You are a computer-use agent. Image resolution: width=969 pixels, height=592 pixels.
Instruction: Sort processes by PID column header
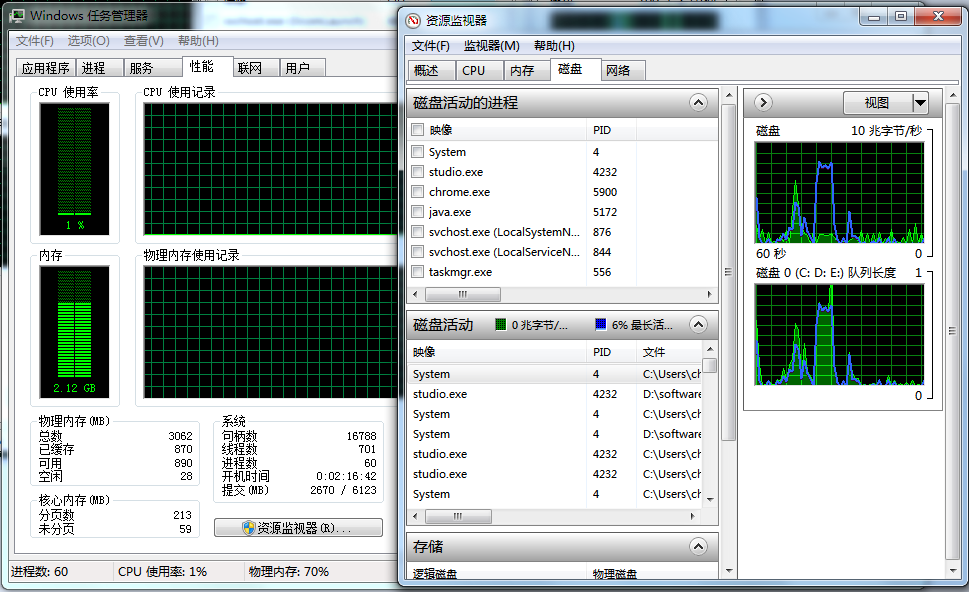611,130
